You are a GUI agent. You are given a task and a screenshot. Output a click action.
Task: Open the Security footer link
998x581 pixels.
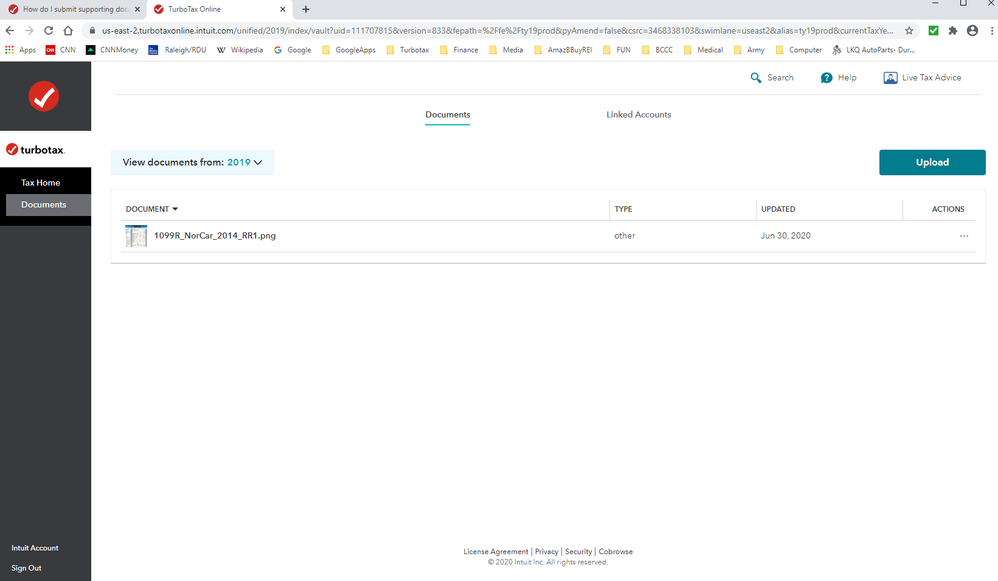pyautogui.click(x=579, y=552)
